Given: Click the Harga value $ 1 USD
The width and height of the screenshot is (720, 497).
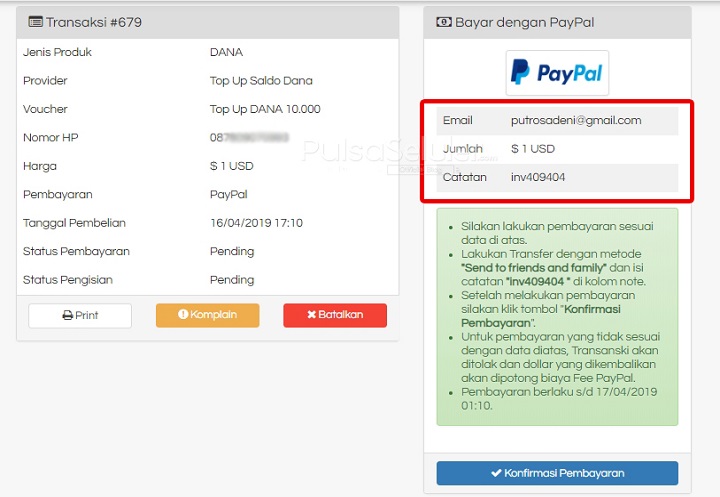Looking at the screenshot, I should click(x=231, y=166).
